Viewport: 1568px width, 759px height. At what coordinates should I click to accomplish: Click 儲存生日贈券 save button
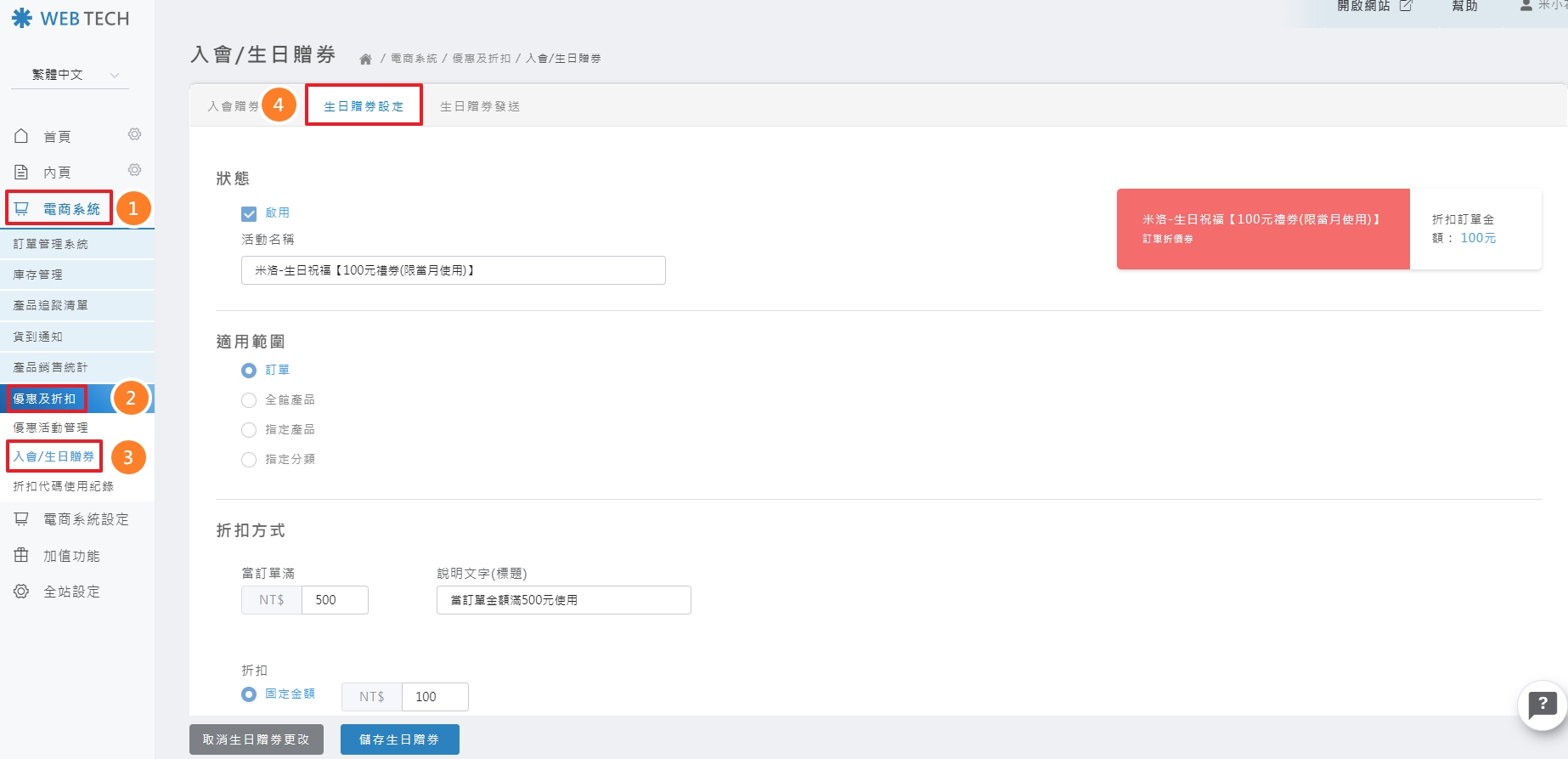[x=399, y=739]
